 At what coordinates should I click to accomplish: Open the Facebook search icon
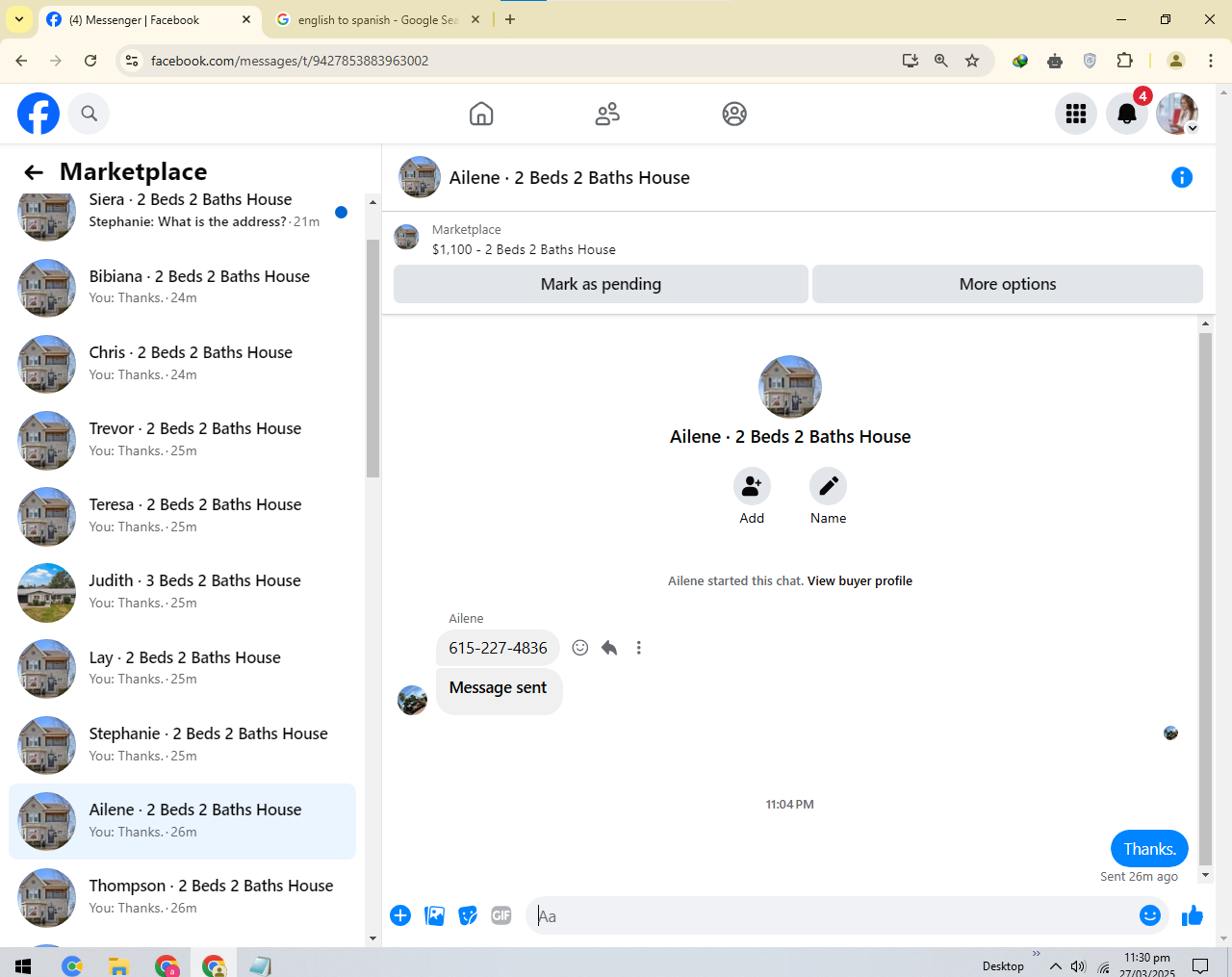click(x=90, y=114)
